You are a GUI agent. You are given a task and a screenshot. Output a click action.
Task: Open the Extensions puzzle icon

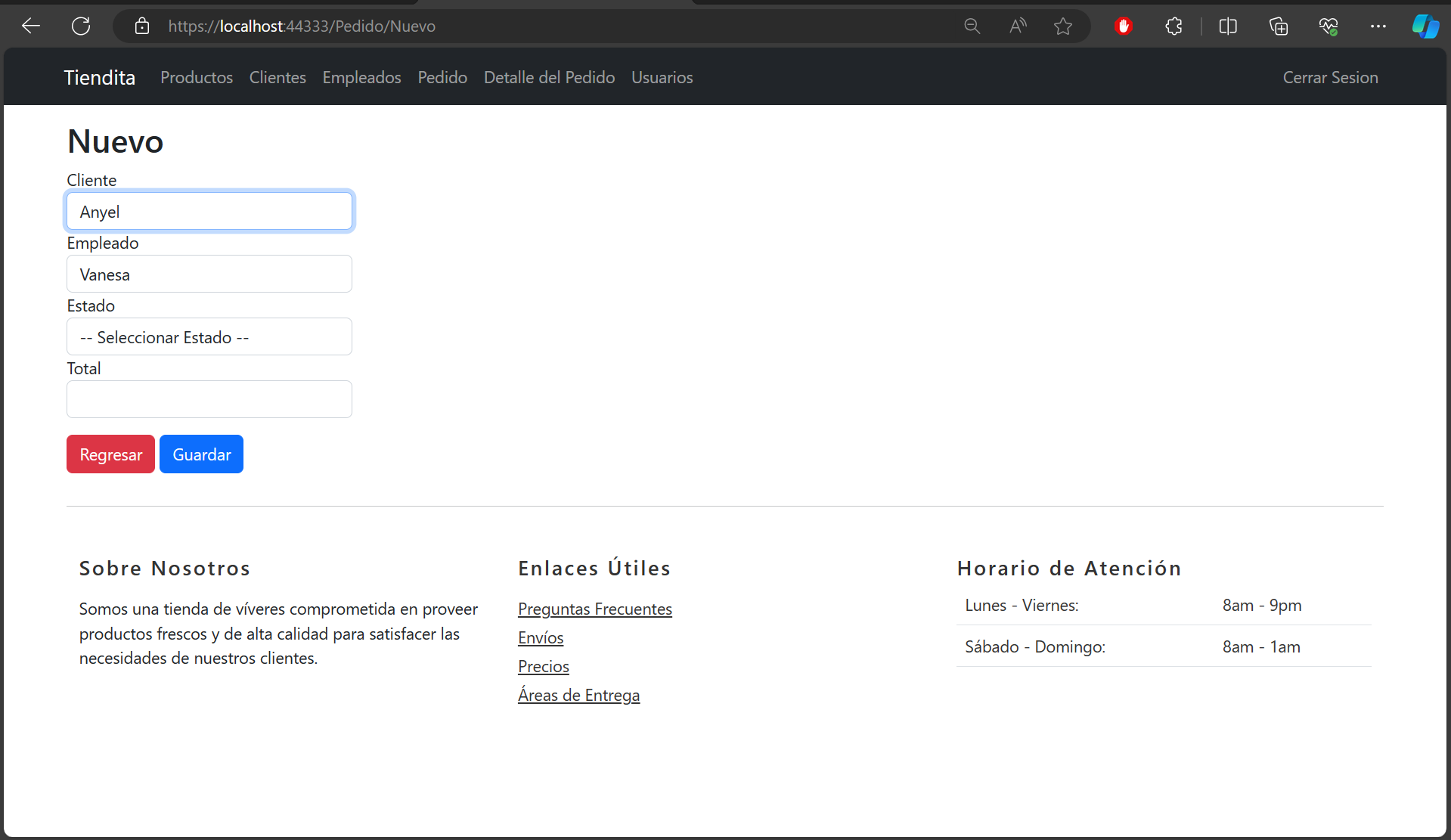coord(1174,26)
